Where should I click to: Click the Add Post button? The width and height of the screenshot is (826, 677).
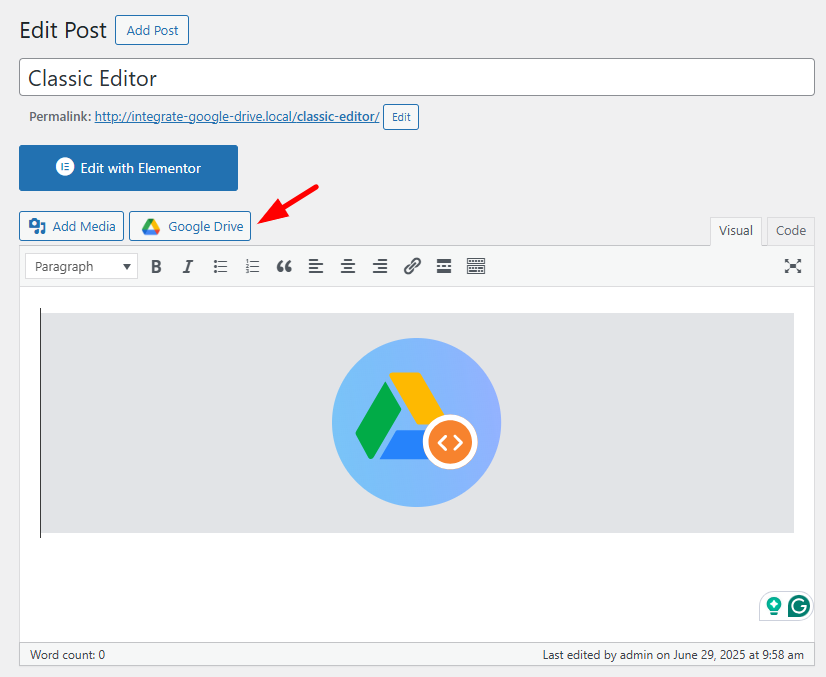click(x=152, y=31)
